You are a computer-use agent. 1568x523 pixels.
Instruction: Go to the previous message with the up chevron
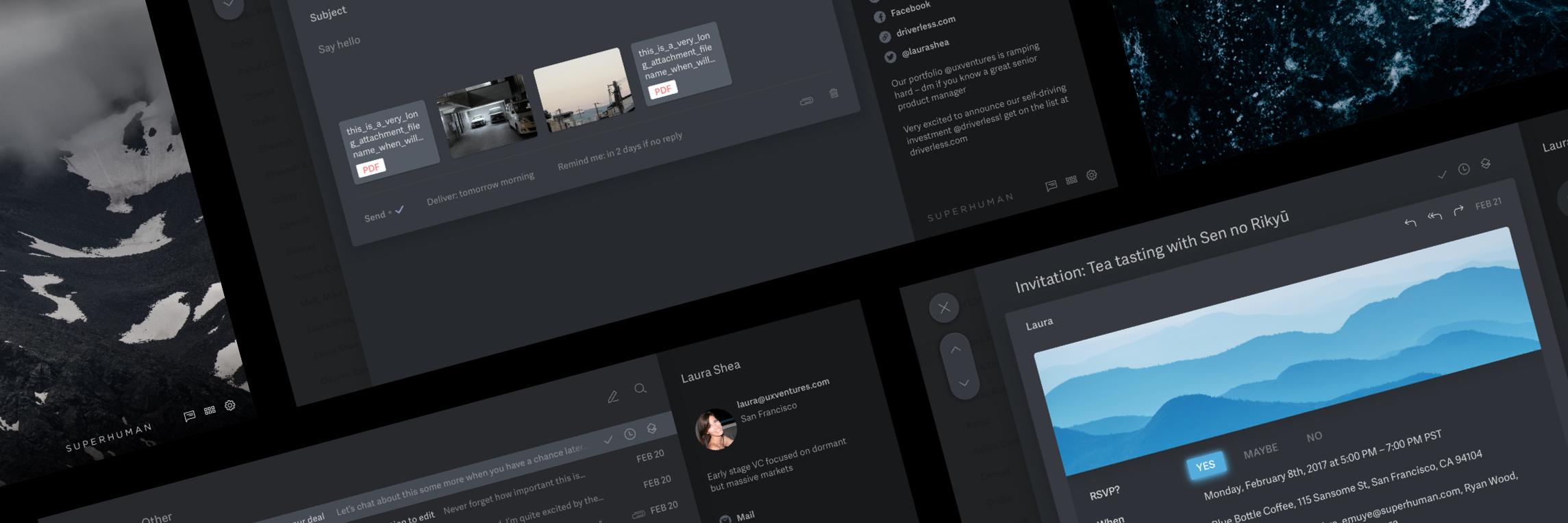click(x=956, y=350)
